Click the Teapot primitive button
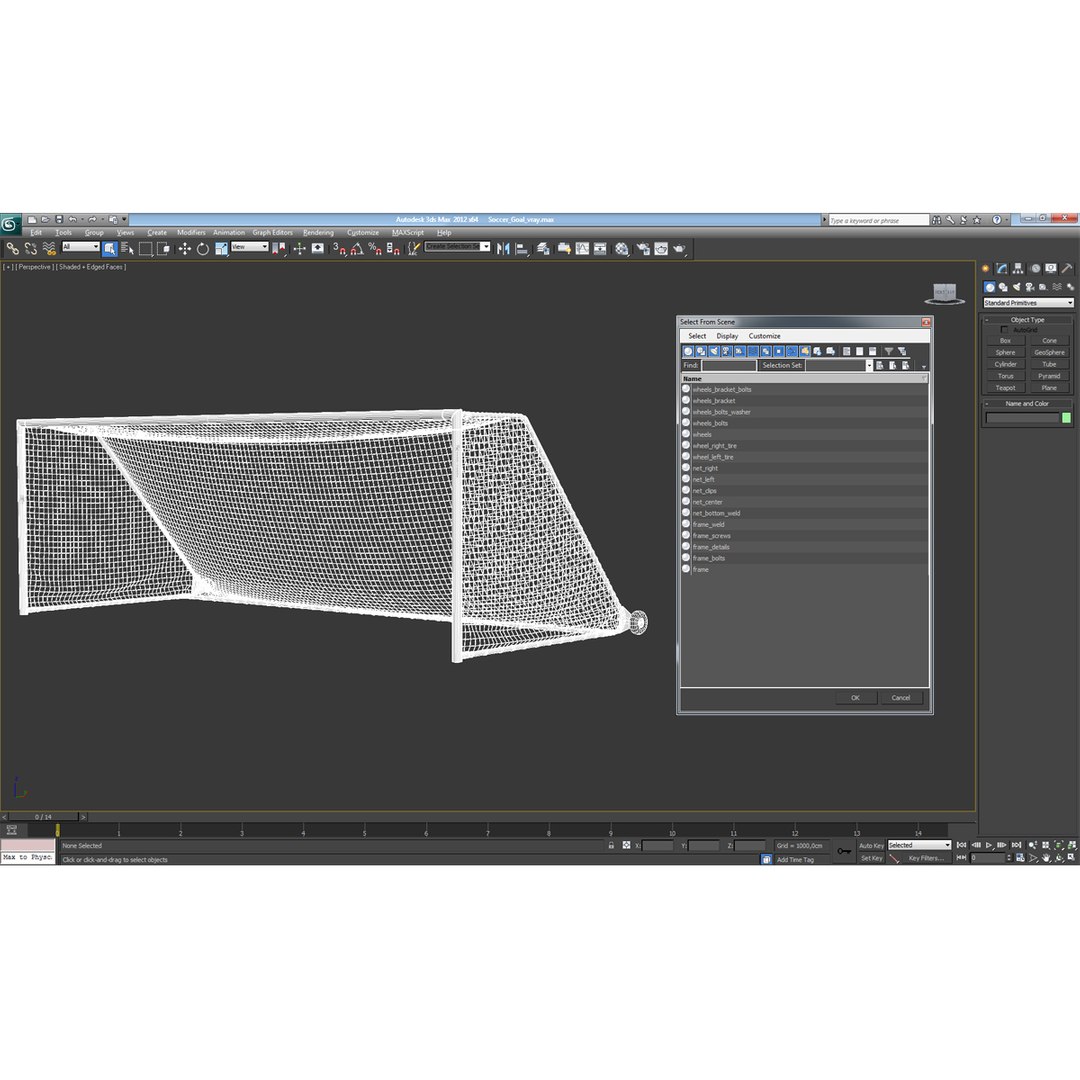This screenshot has width=1080, height=1080. point(1006,388)
